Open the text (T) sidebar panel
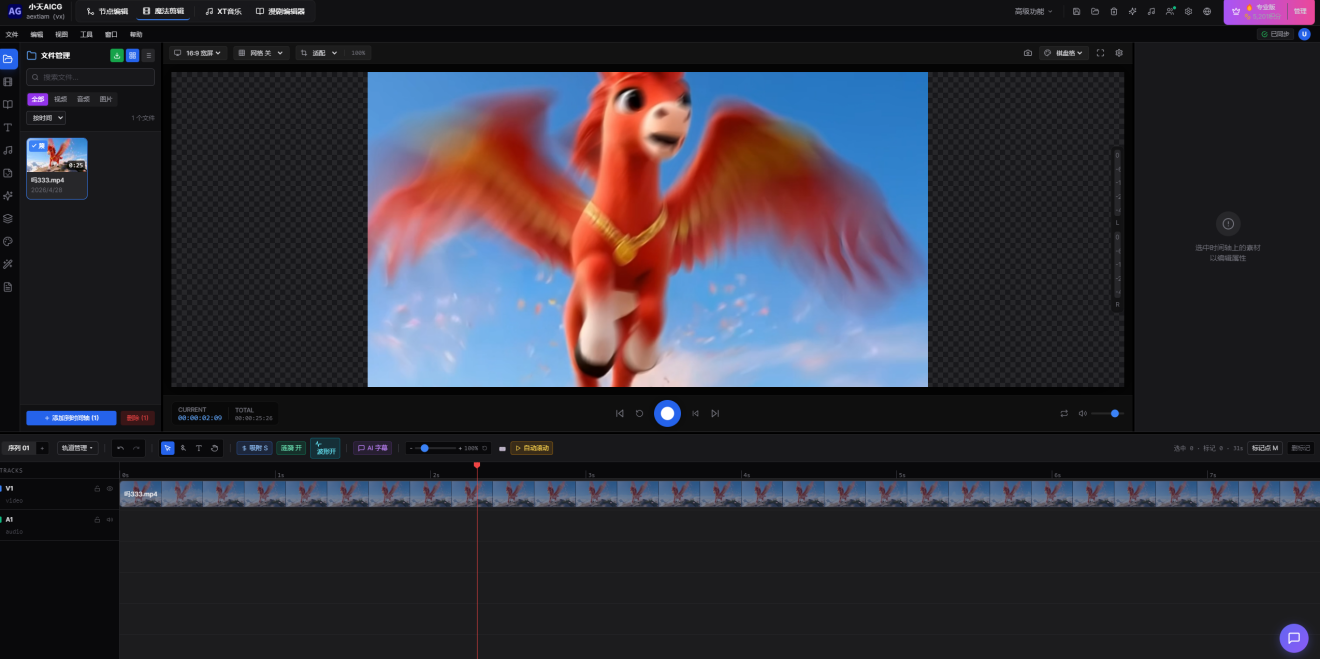This screenshot has height=659, width=1320. pyautogui.click(x=8, y=127)
